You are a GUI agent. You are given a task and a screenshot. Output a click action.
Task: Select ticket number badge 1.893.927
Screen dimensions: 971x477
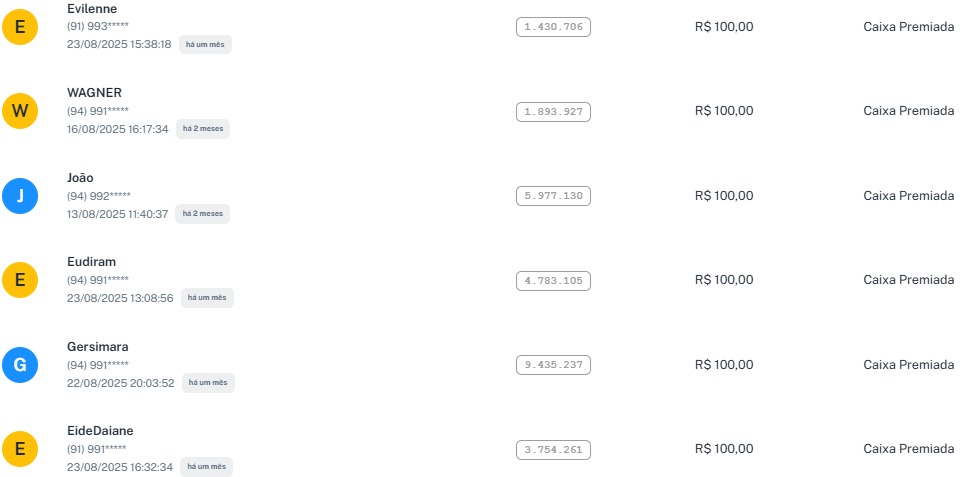[554, 111]
